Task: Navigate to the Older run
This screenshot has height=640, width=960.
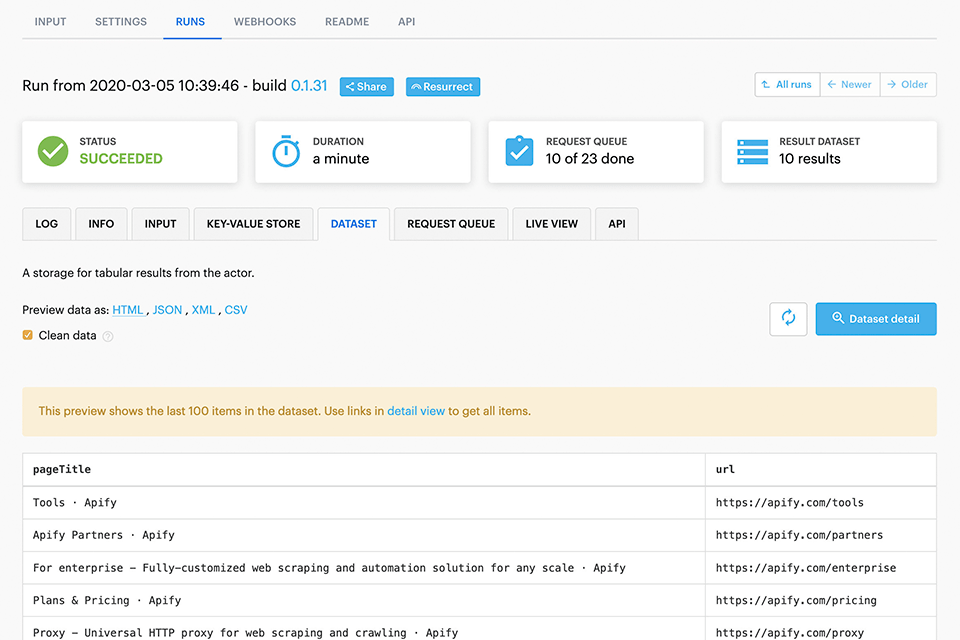Action: (x=908, y=85)
